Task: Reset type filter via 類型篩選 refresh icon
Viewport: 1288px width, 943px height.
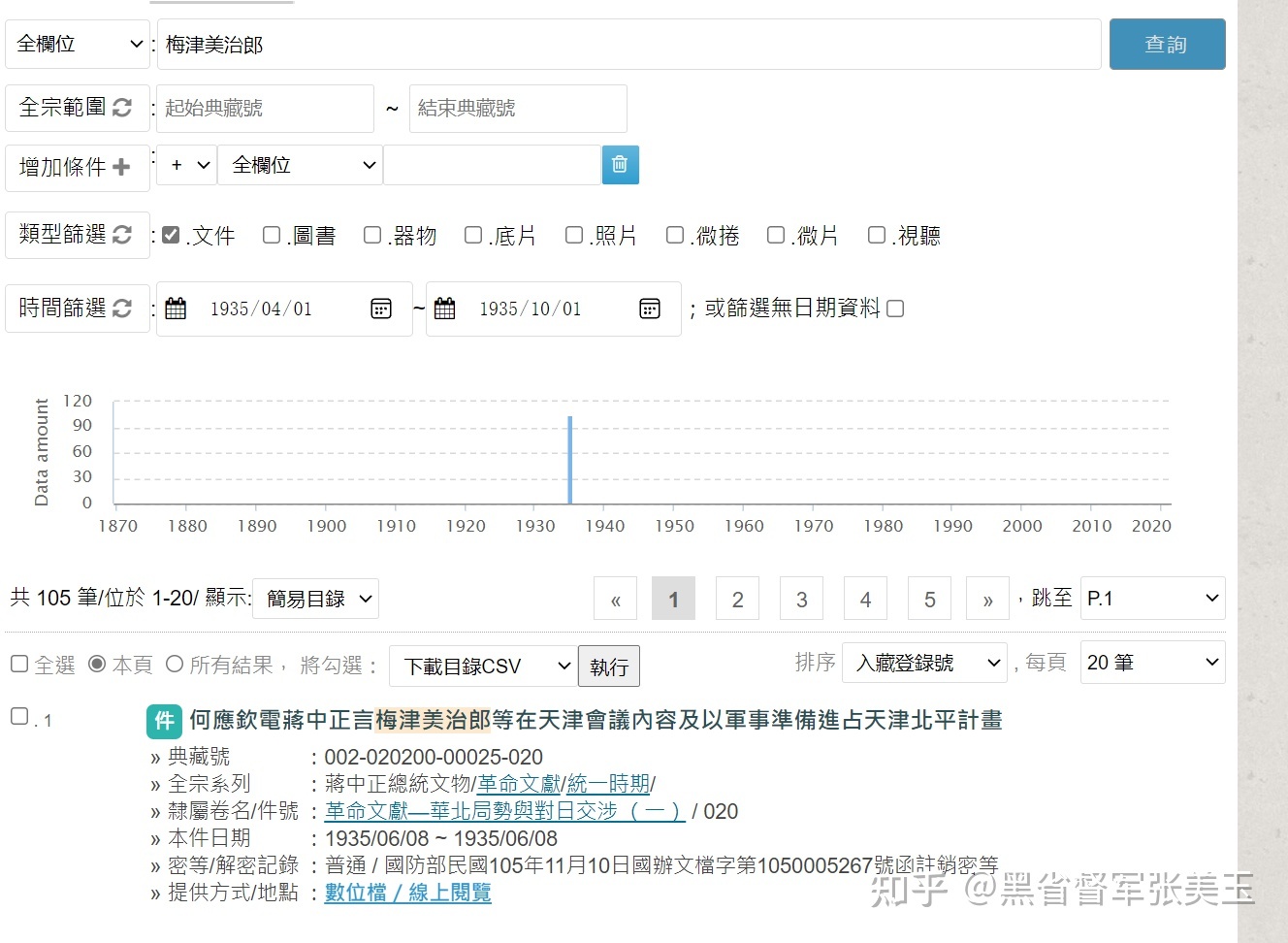Action: tap(122, 235)
